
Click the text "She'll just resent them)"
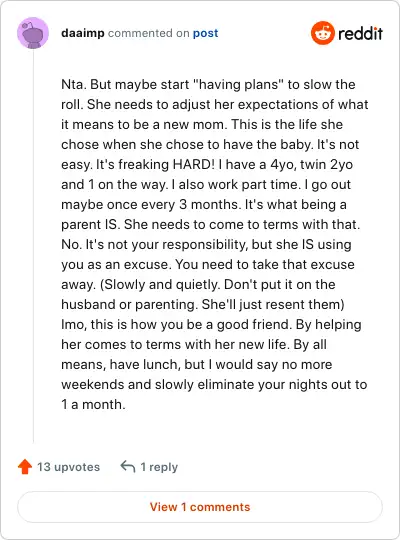click(x=273, y=304)
